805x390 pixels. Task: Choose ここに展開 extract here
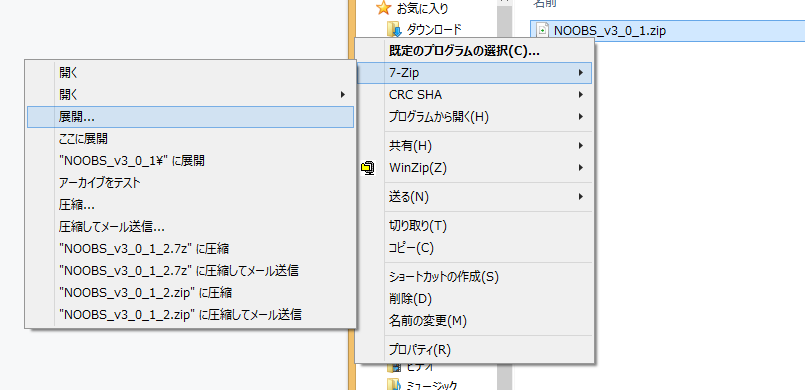coord(190,139)
